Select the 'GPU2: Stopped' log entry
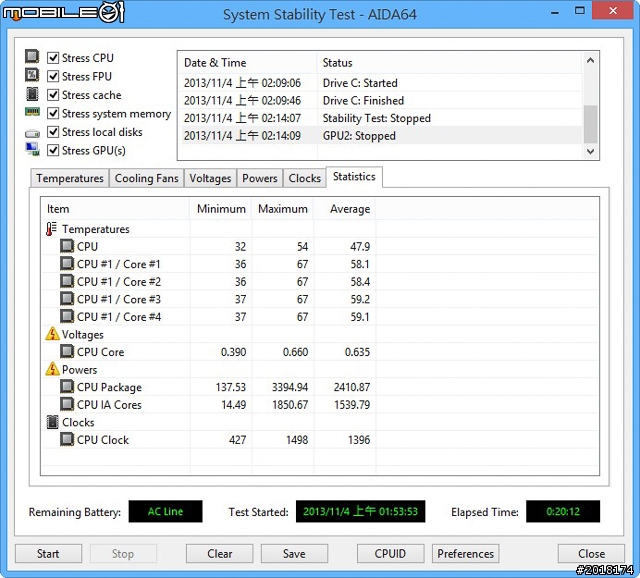 pos(380,136)
